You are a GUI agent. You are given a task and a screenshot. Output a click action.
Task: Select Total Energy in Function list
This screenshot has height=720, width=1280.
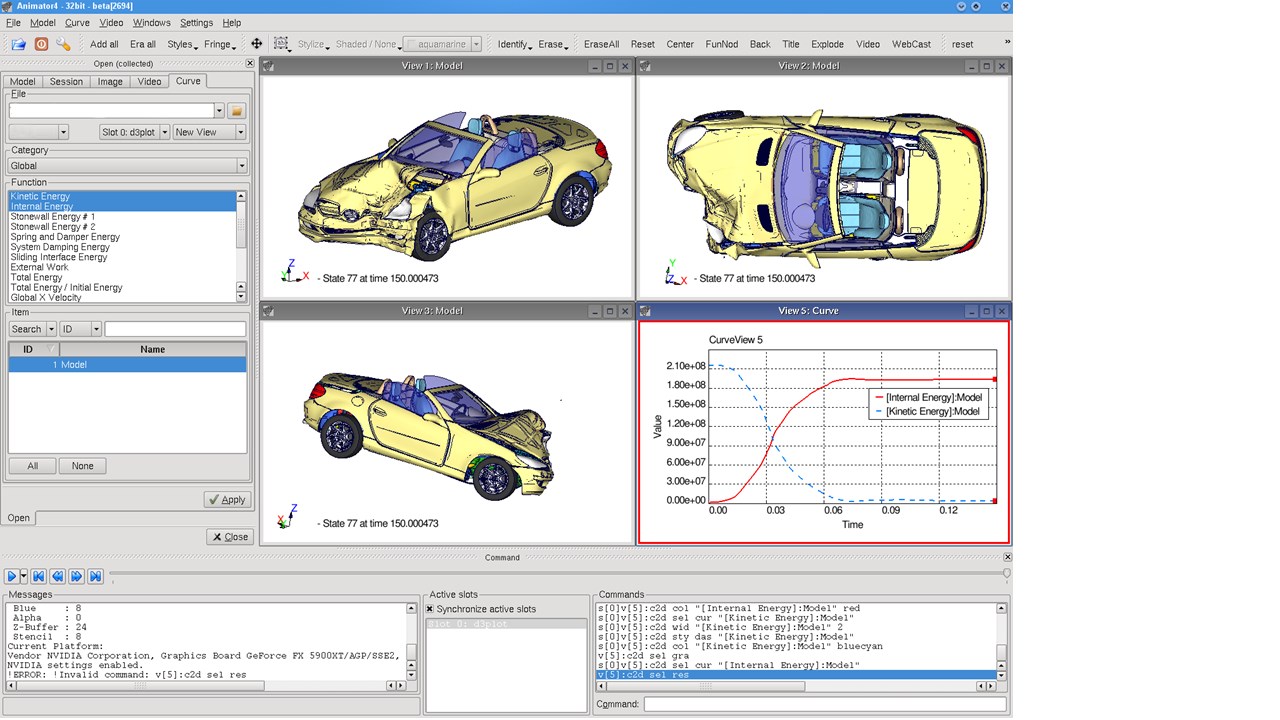[36, 277]
